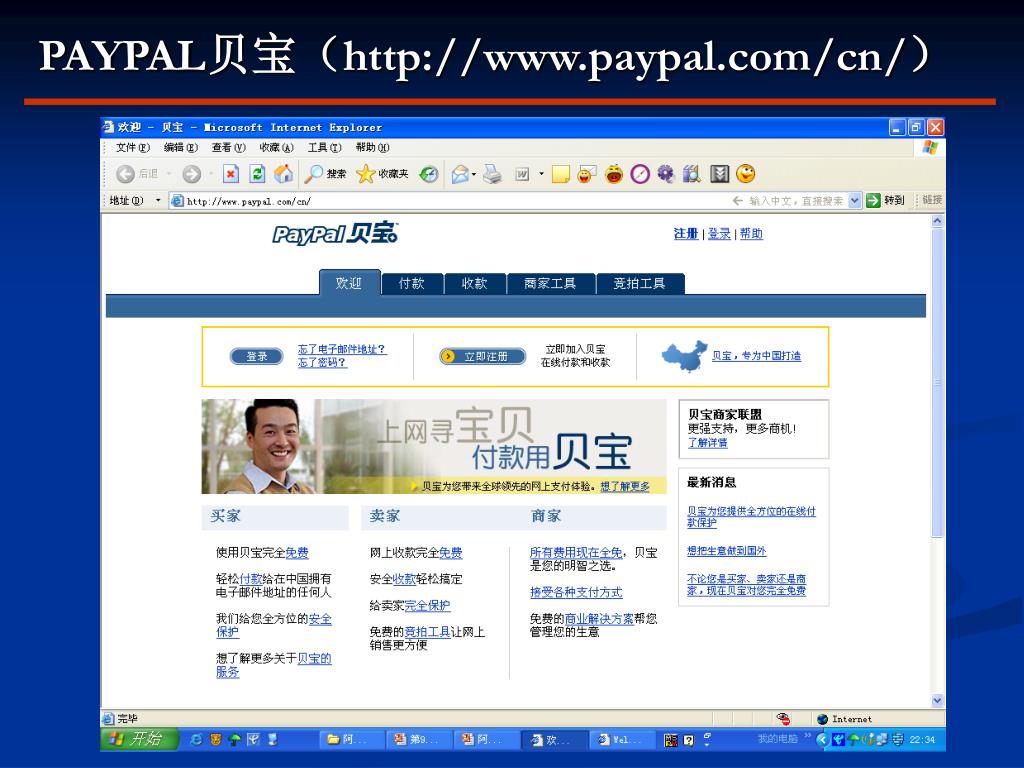Image resolution: width=1024 pixels, height=768 pixels.
Task: Click the orange laughing face toolbar icon
Action: tap(614, 174)
